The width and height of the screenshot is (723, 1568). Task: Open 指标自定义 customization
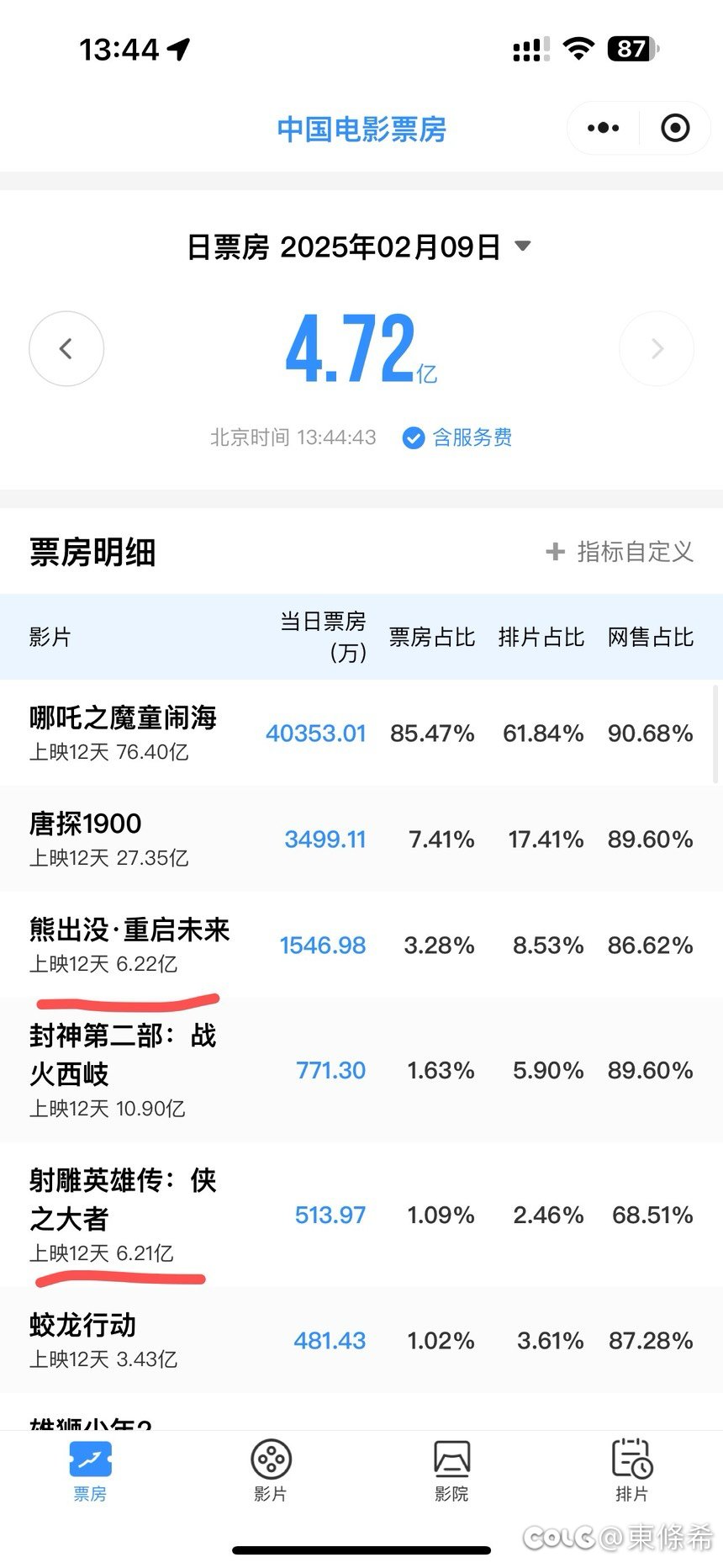[620, 552]
